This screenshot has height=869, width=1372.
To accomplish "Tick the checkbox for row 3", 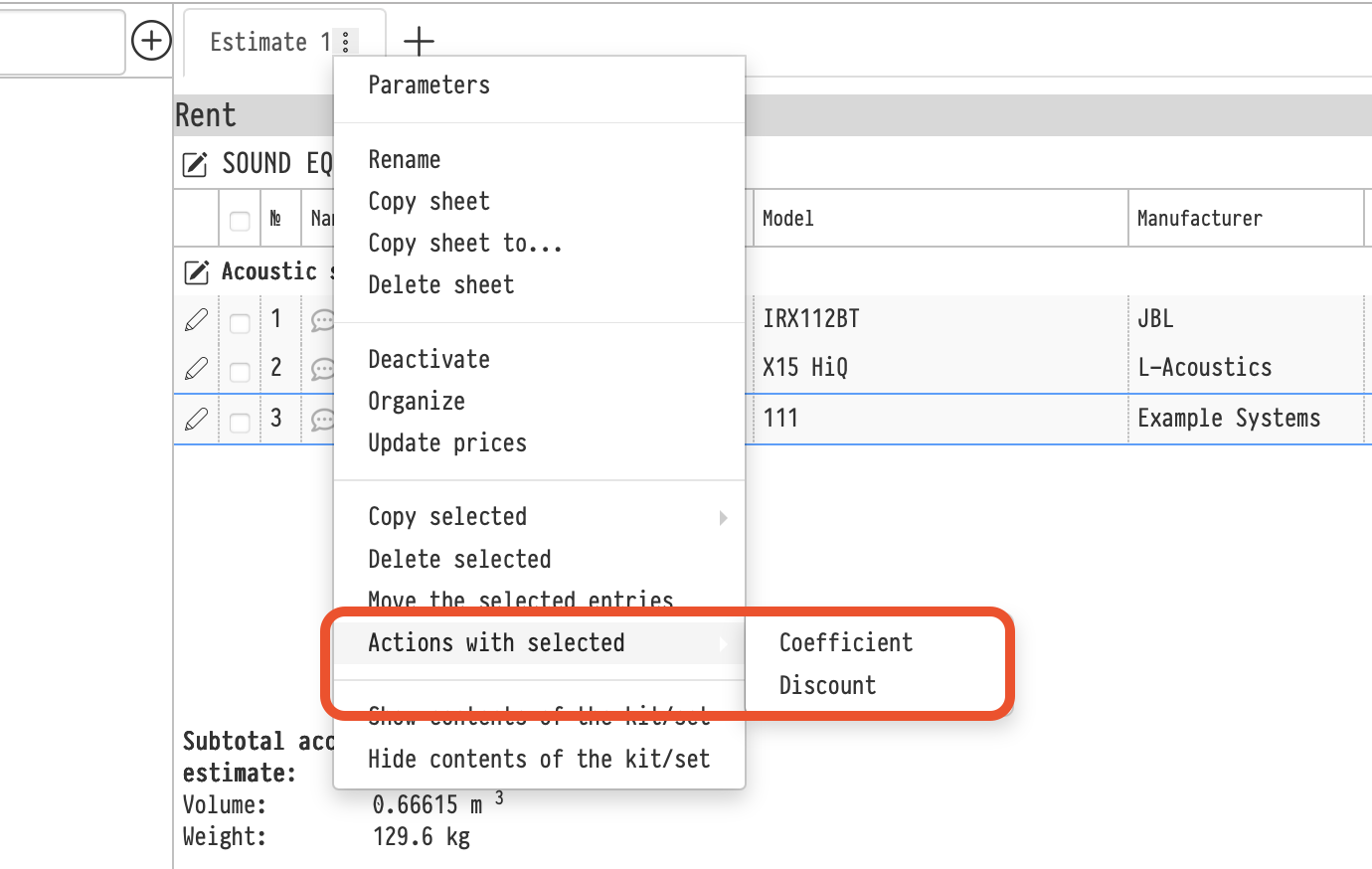I will click(x=240, y=423).
